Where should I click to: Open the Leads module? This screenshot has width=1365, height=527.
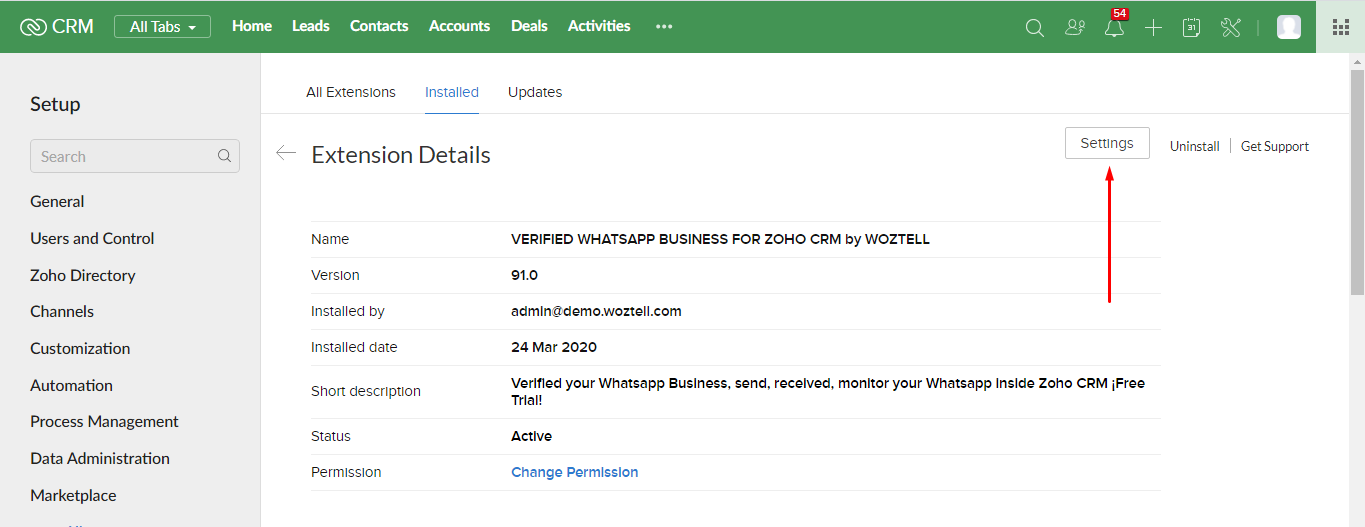[310, 26]
